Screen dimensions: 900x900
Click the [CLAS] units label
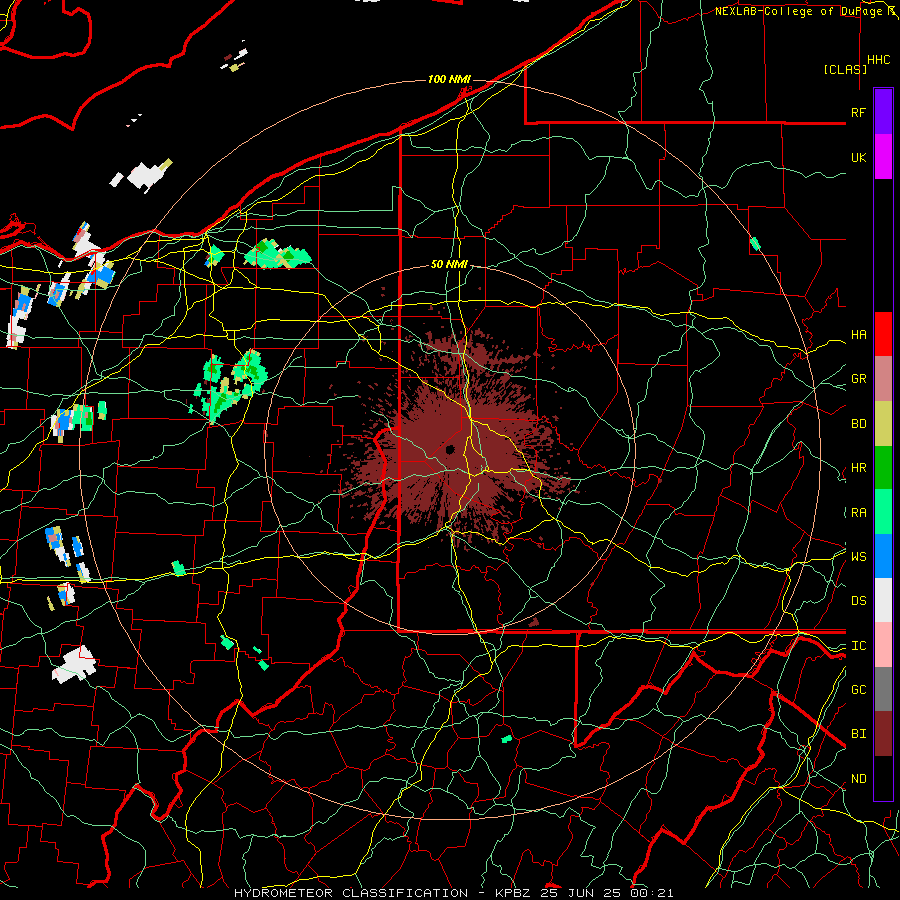pos(845,69)
